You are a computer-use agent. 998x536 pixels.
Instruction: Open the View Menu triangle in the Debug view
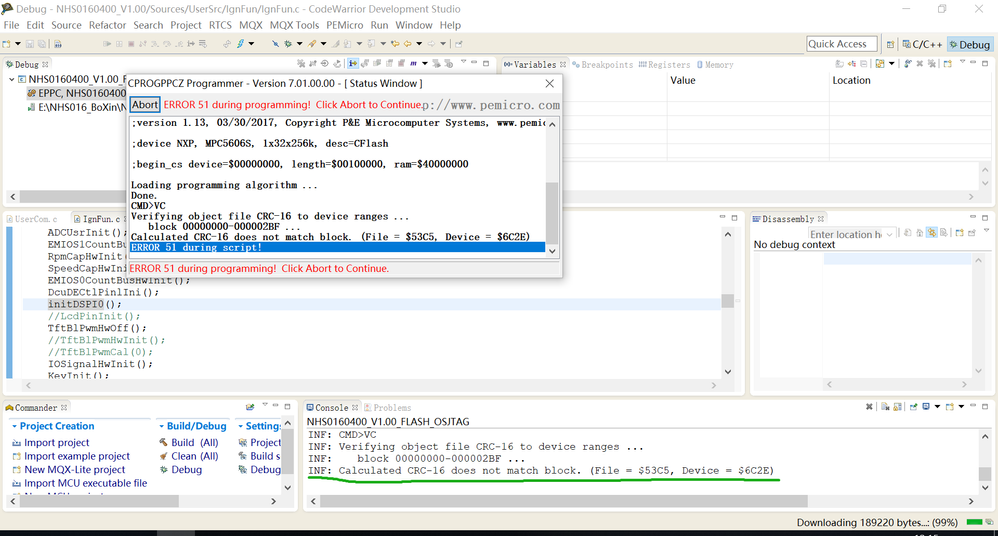(x=463, y=62)
